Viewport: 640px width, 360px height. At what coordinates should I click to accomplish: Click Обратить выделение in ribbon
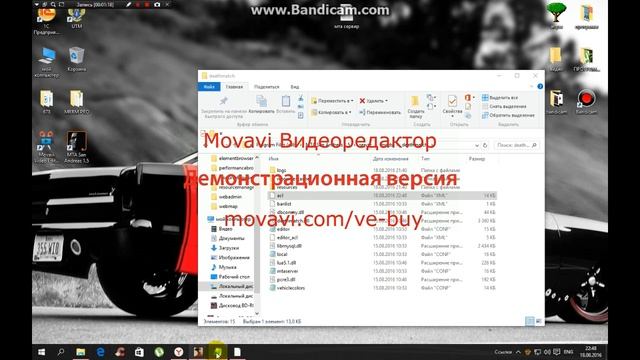pyautogui.click(x=508, y=115)
